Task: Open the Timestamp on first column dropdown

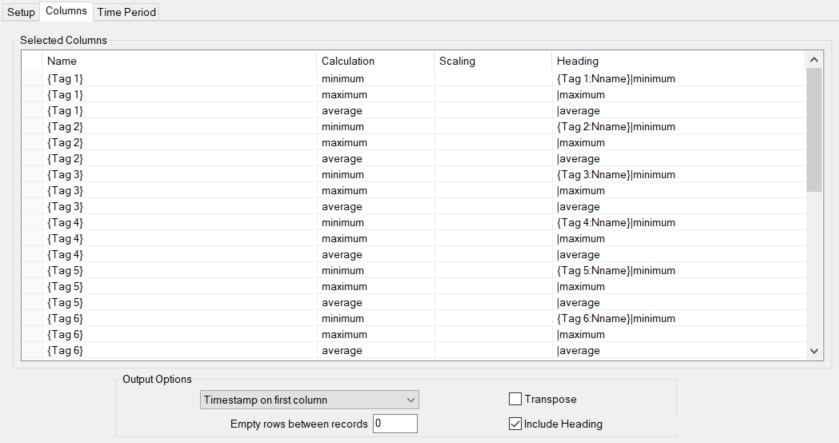Action: 309,400
